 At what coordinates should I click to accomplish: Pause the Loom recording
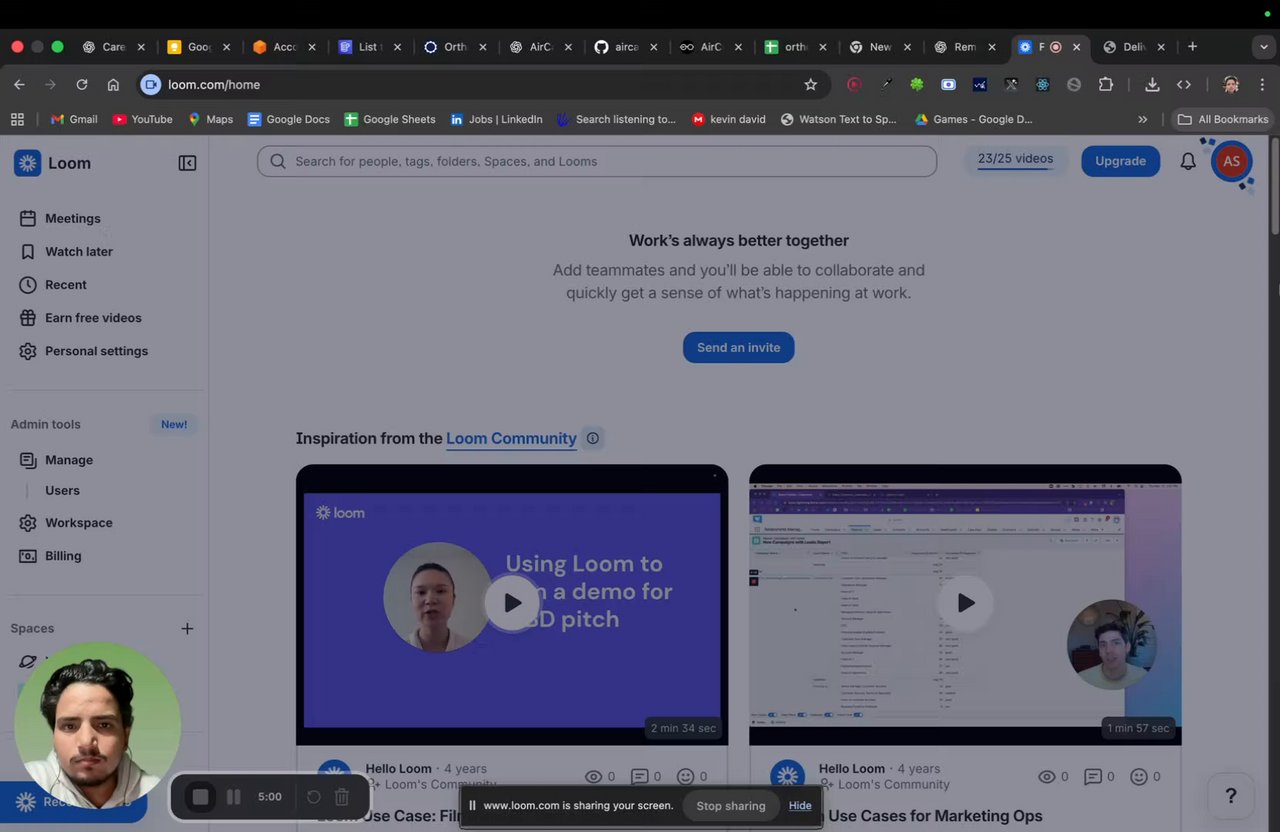233,797
